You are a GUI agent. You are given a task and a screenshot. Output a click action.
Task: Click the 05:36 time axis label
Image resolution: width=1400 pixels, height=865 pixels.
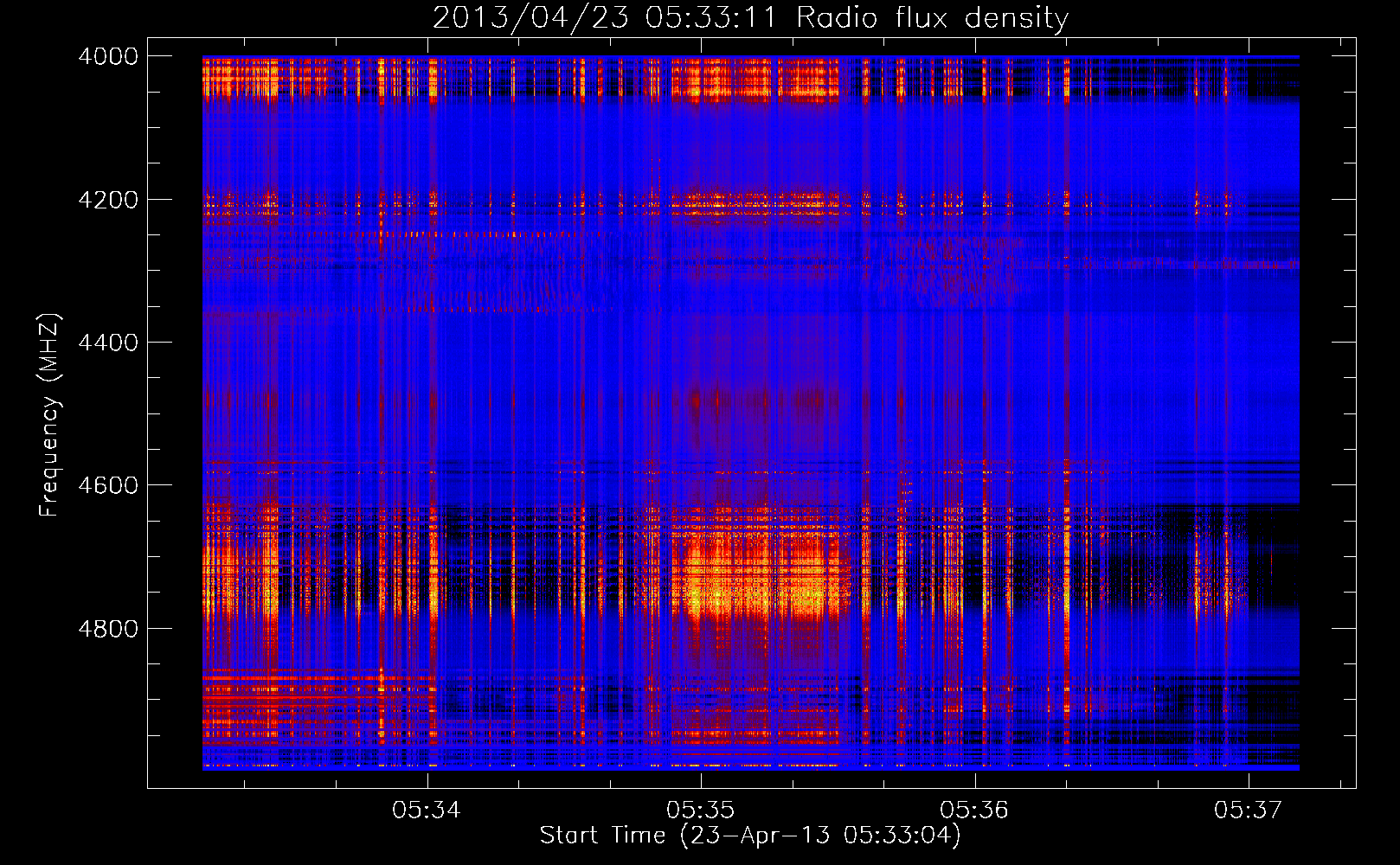pyautogui.click(x=974, y=810)
